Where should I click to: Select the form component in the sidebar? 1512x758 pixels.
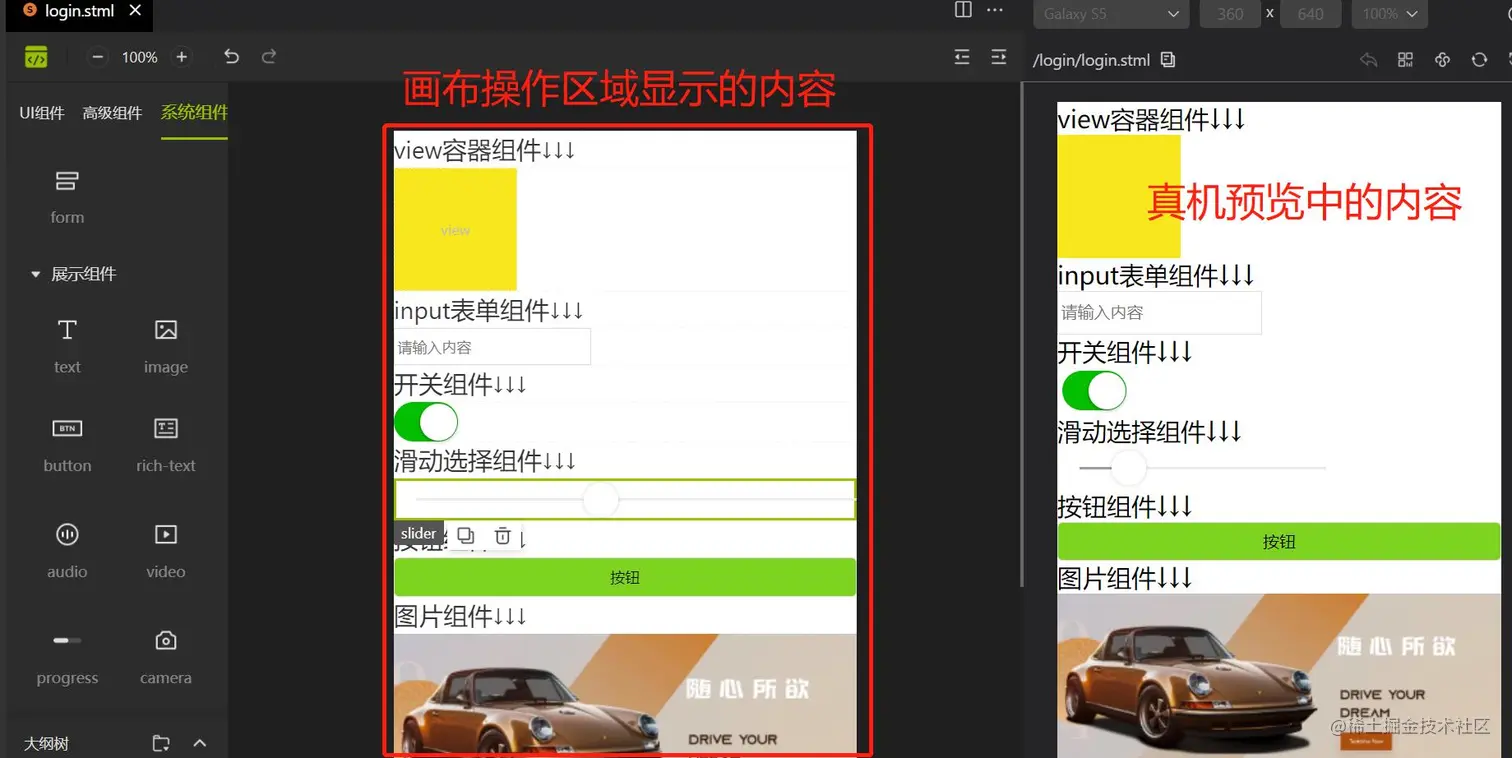pyautogui.click(x=66, y=195)
